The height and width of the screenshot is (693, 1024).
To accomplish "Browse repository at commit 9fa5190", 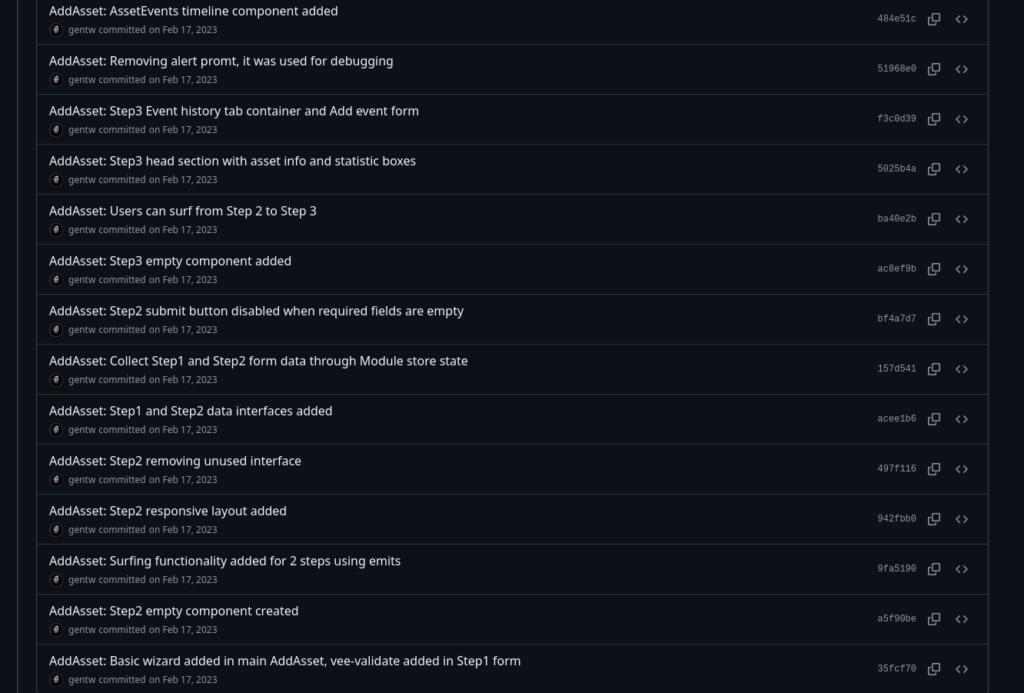I will click(961, 569).
